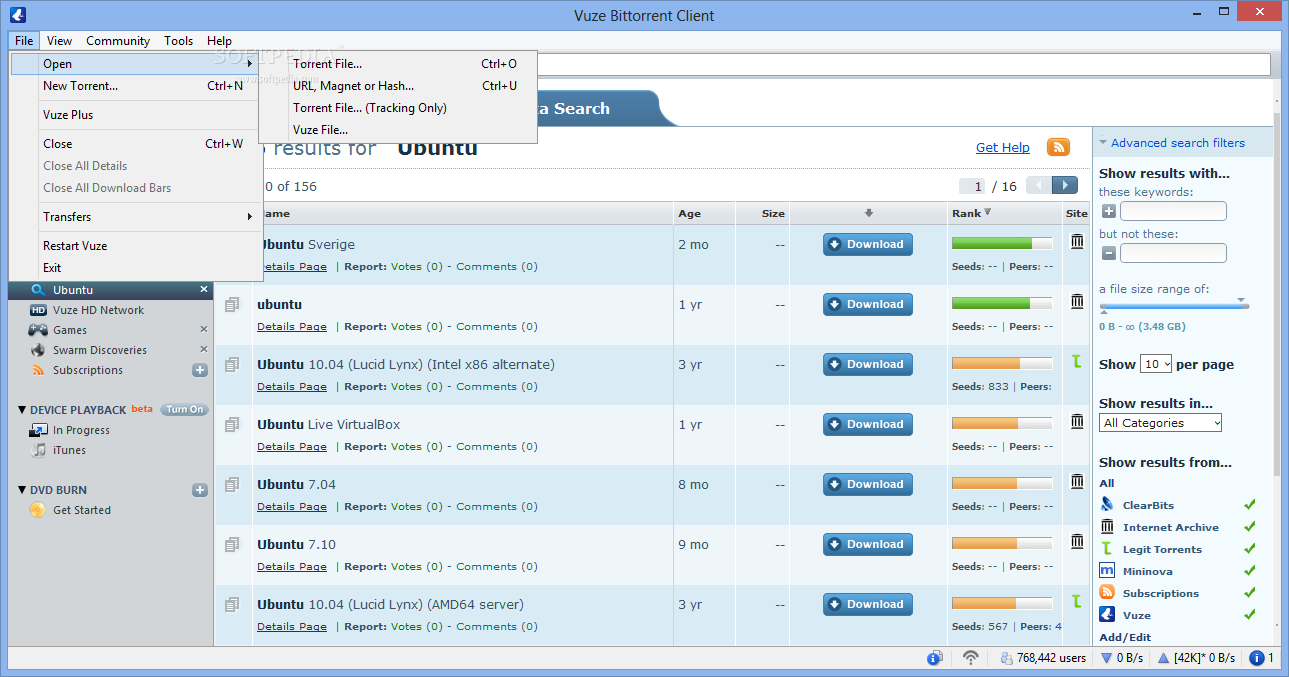Open the All Categories dropdown

pos(1160,423)
